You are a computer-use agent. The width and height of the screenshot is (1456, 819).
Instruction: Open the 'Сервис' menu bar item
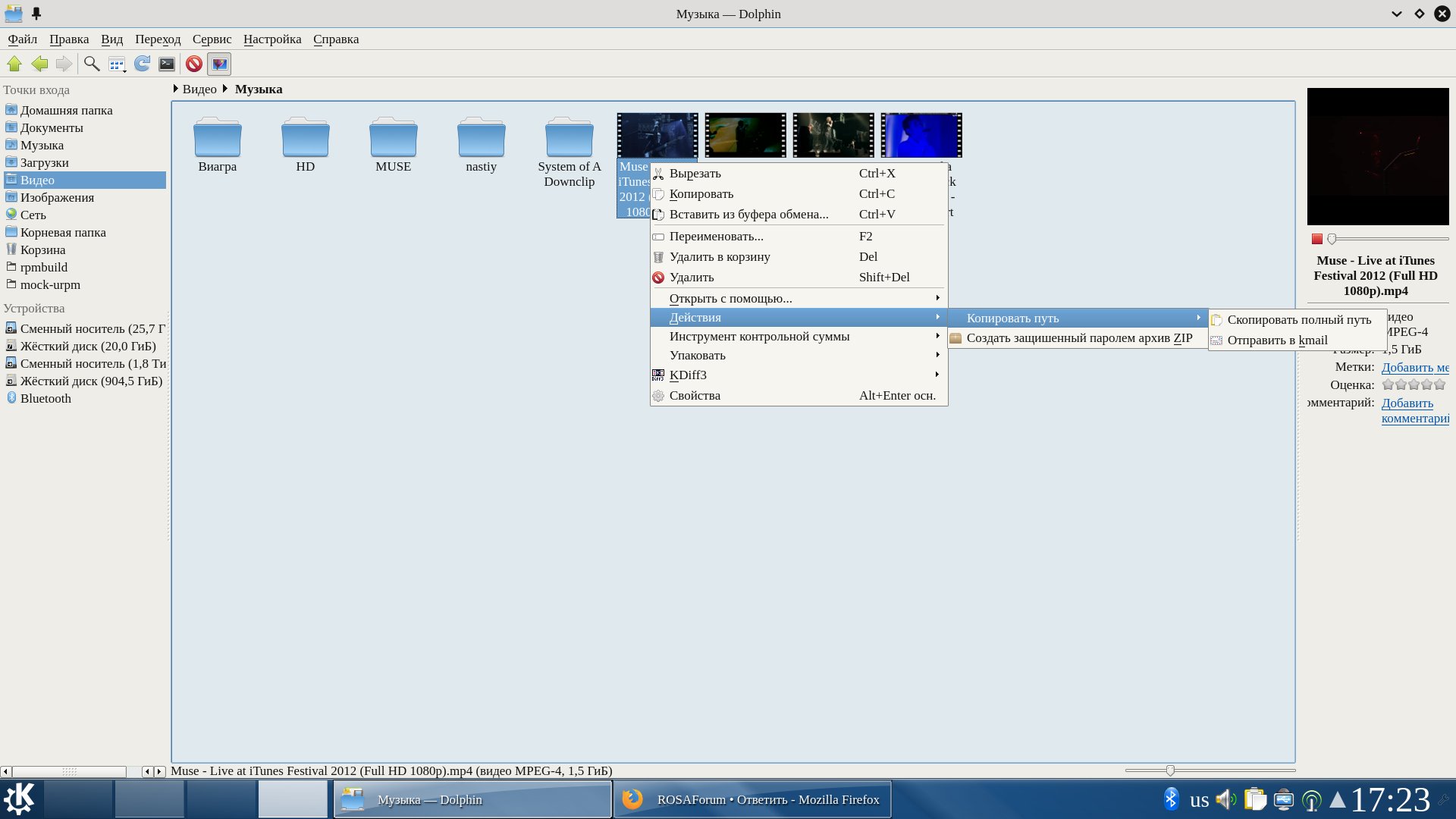pyautogui.click(x=212, y=39)
